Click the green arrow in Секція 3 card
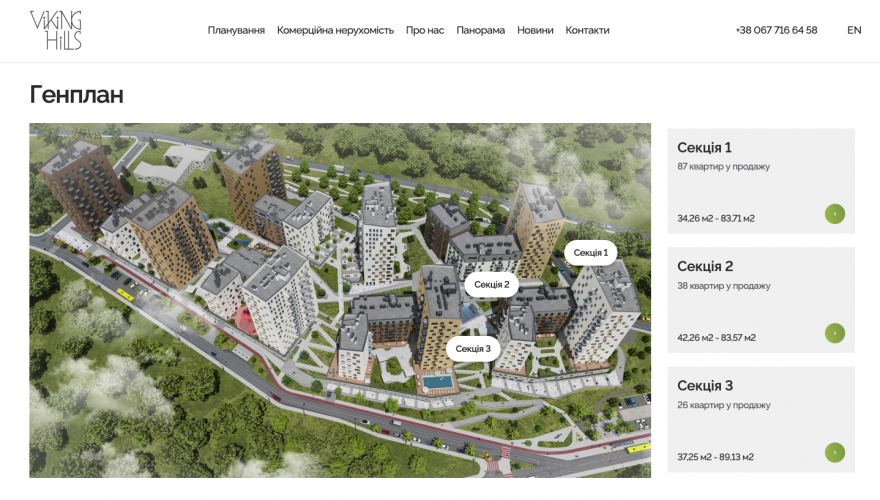Image resolution: width=880 pixels, height=500 pixels. (x=835, y=452)
